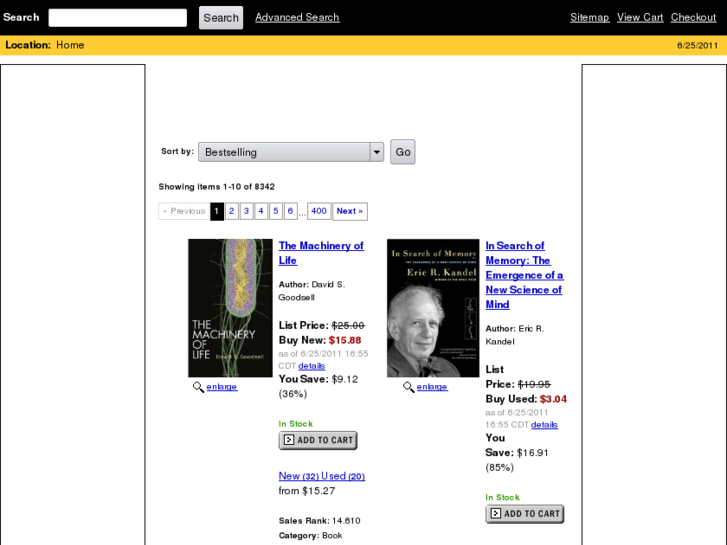Add In Search of Memory to cart
727x545 pixels.
point(525,514)
